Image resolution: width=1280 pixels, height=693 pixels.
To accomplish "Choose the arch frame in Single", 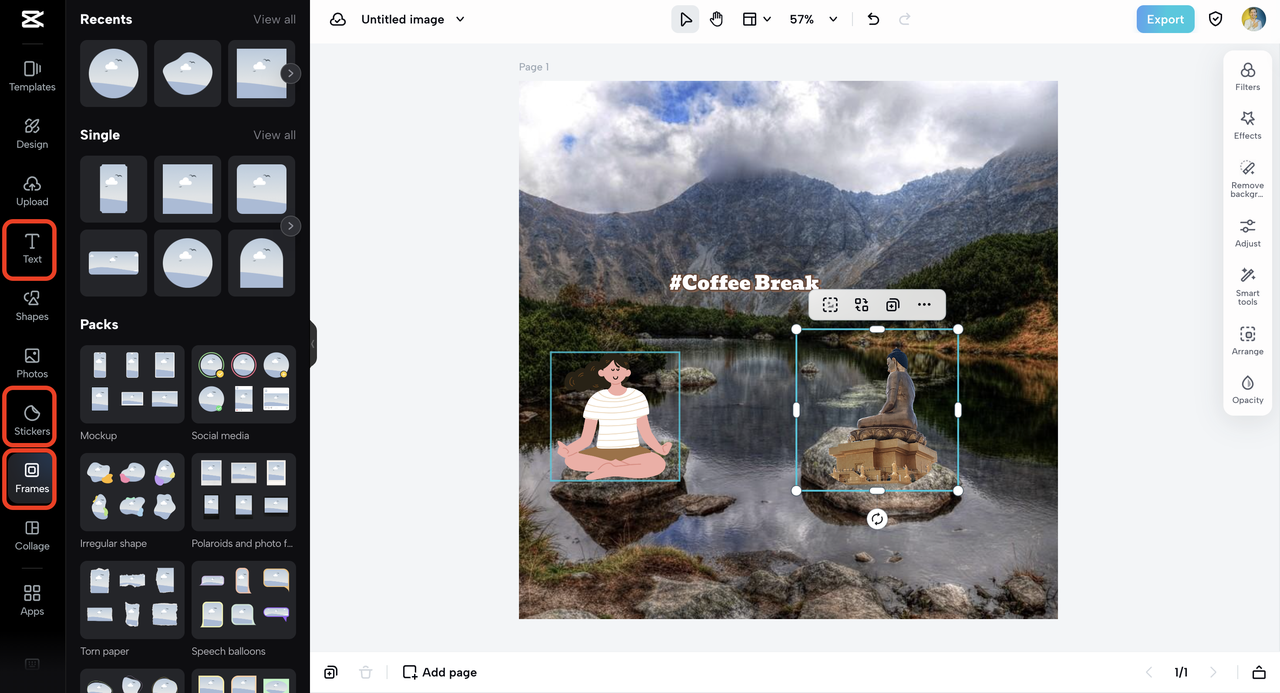I will (261, 263).
